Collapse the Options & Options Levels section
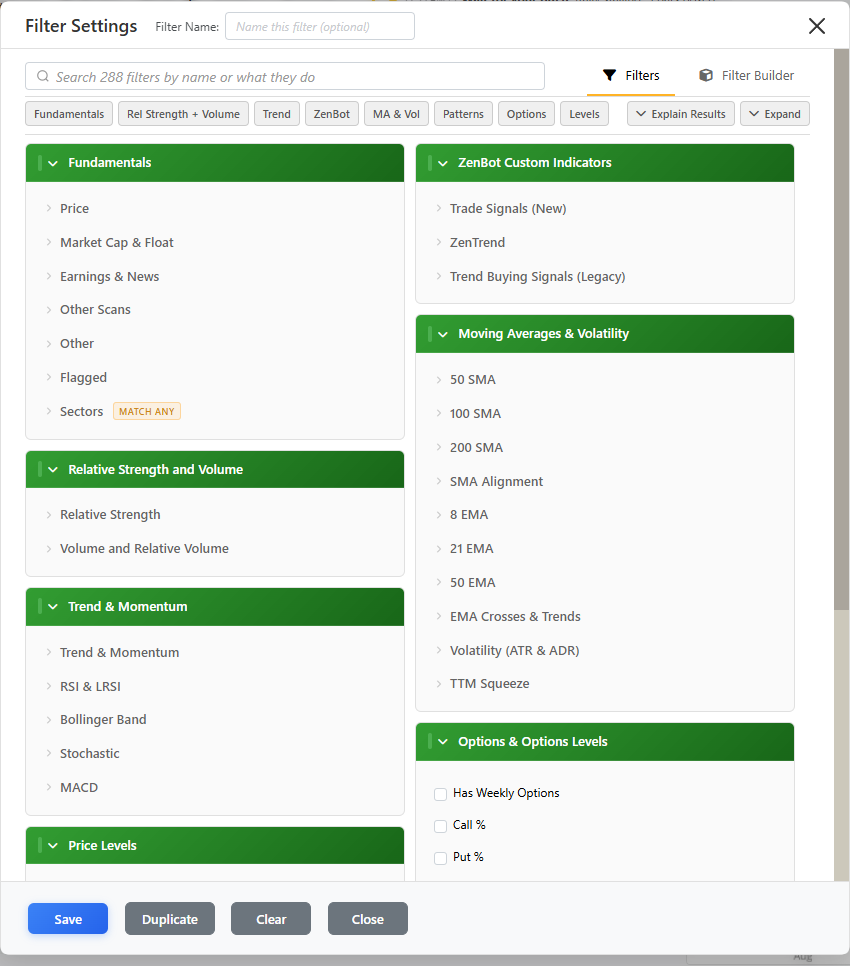This screenshot has height=966, width=850. [605, 742]
